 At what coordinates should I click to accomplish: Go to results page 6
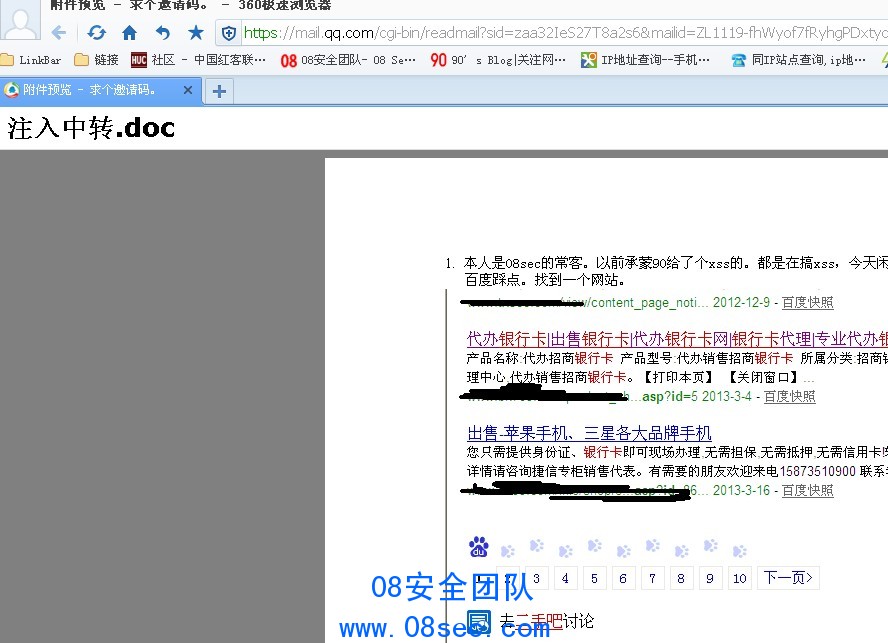pyautogui.click(x=623, y=578)
